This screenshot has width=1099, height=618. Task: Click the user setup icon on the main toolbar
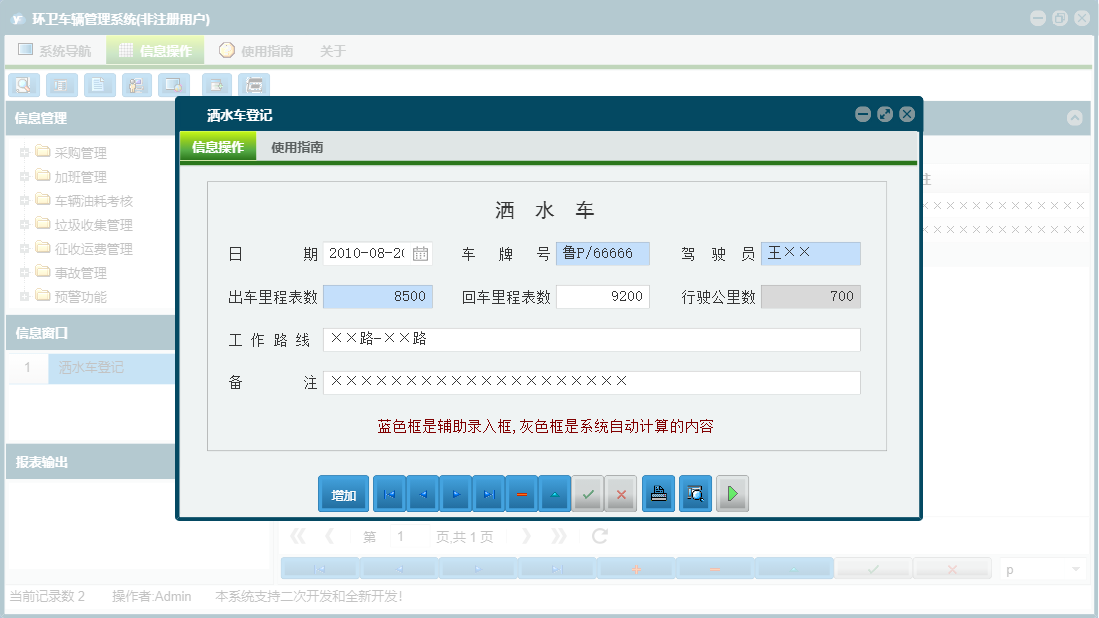[x=136, y=85]
